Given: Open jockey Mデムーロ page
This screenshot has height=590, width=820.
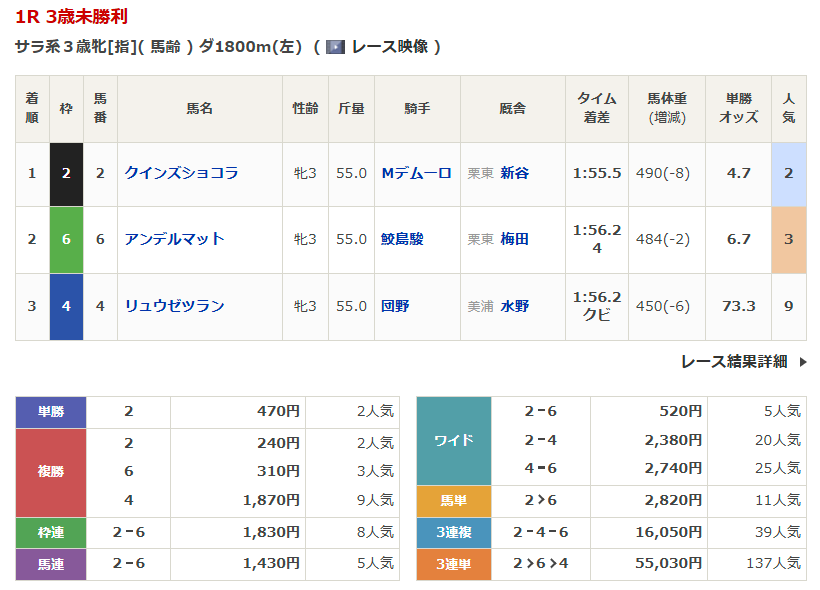Looking at the screenshot, I should [x=416, y=173].
